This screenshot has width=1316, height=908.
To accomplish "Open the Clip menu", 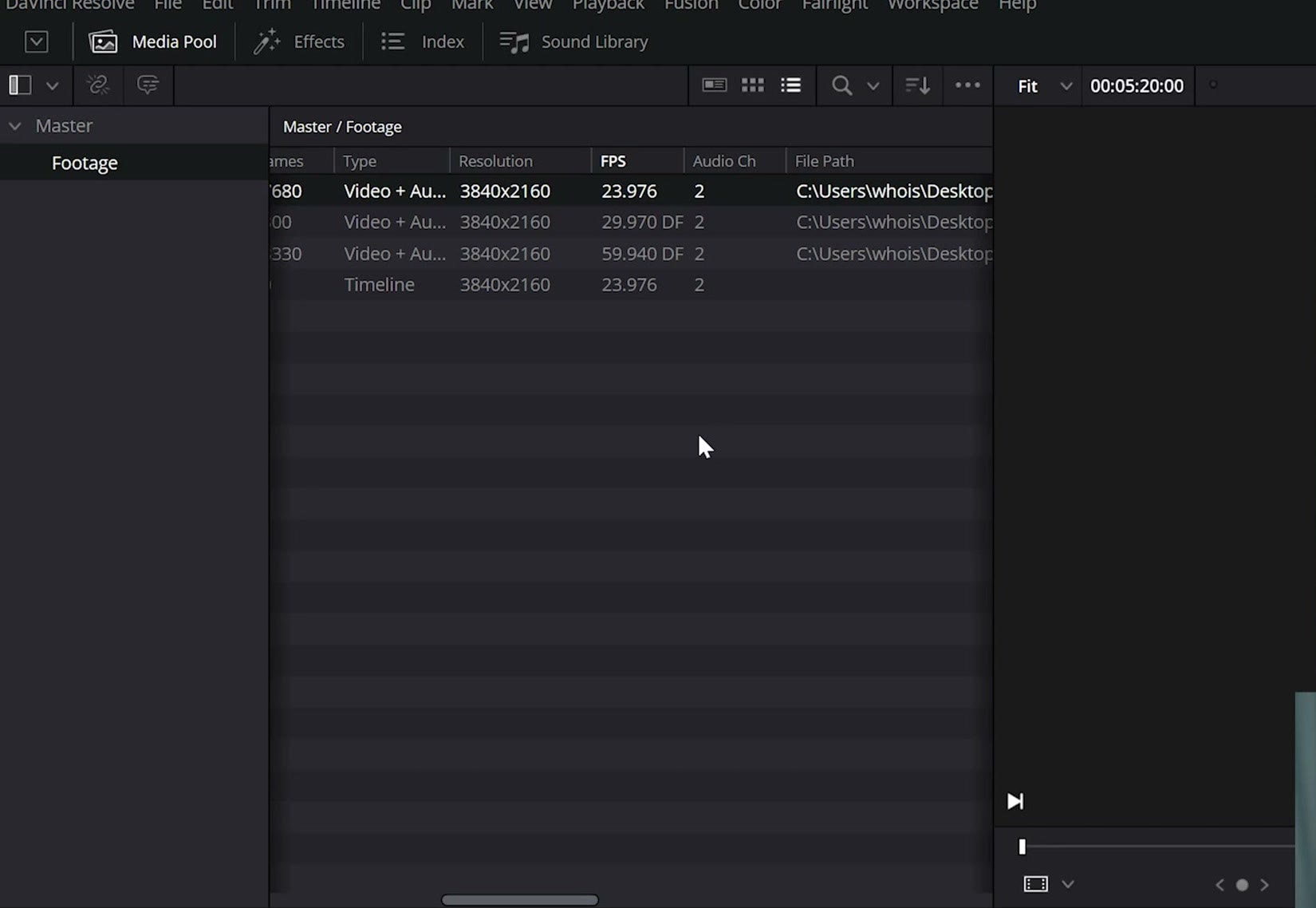I will (416, 5).
